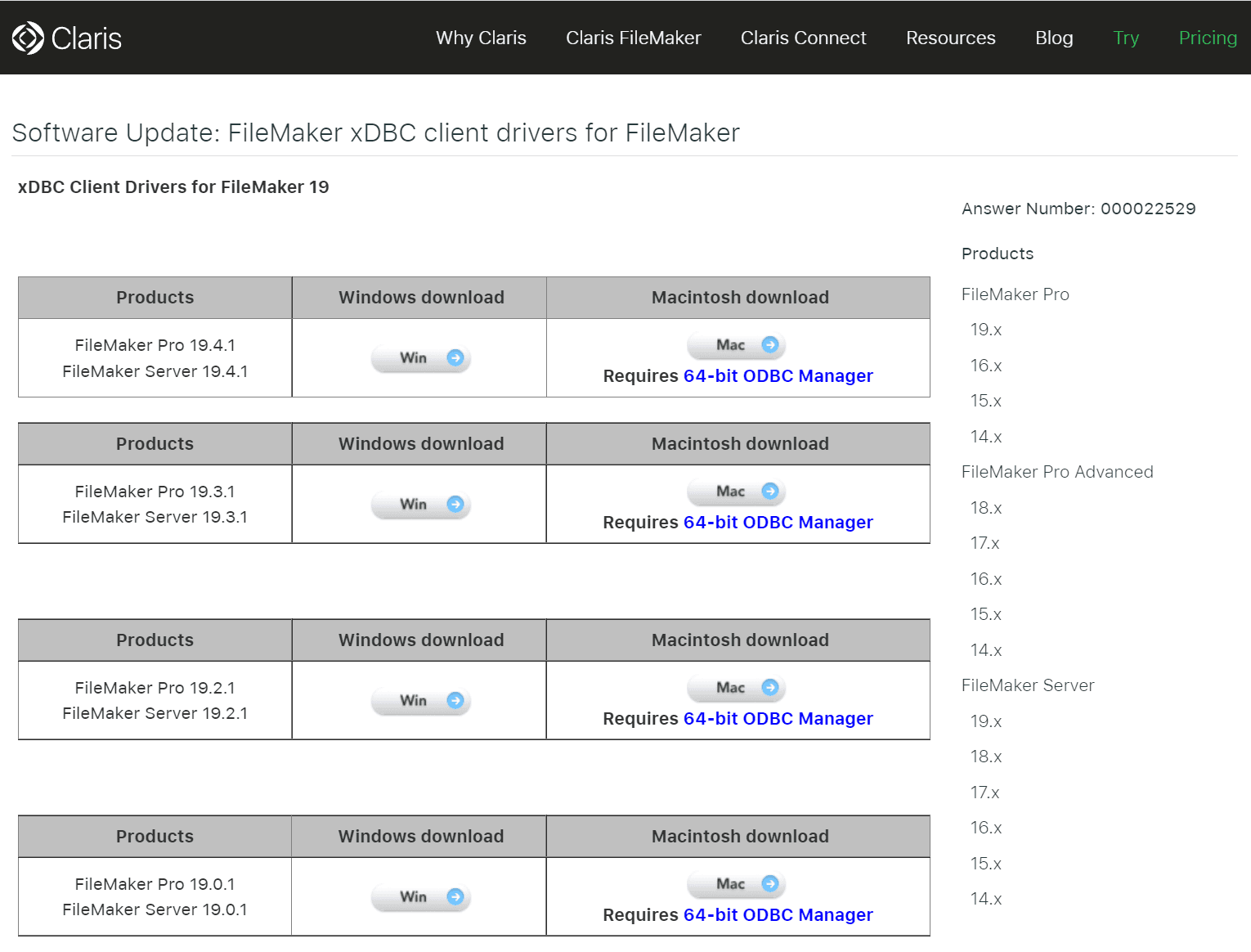Click the FileMaker Pro Advanced product heading
Screen dimensions: 1251x952
click(x=1057, y=472)
